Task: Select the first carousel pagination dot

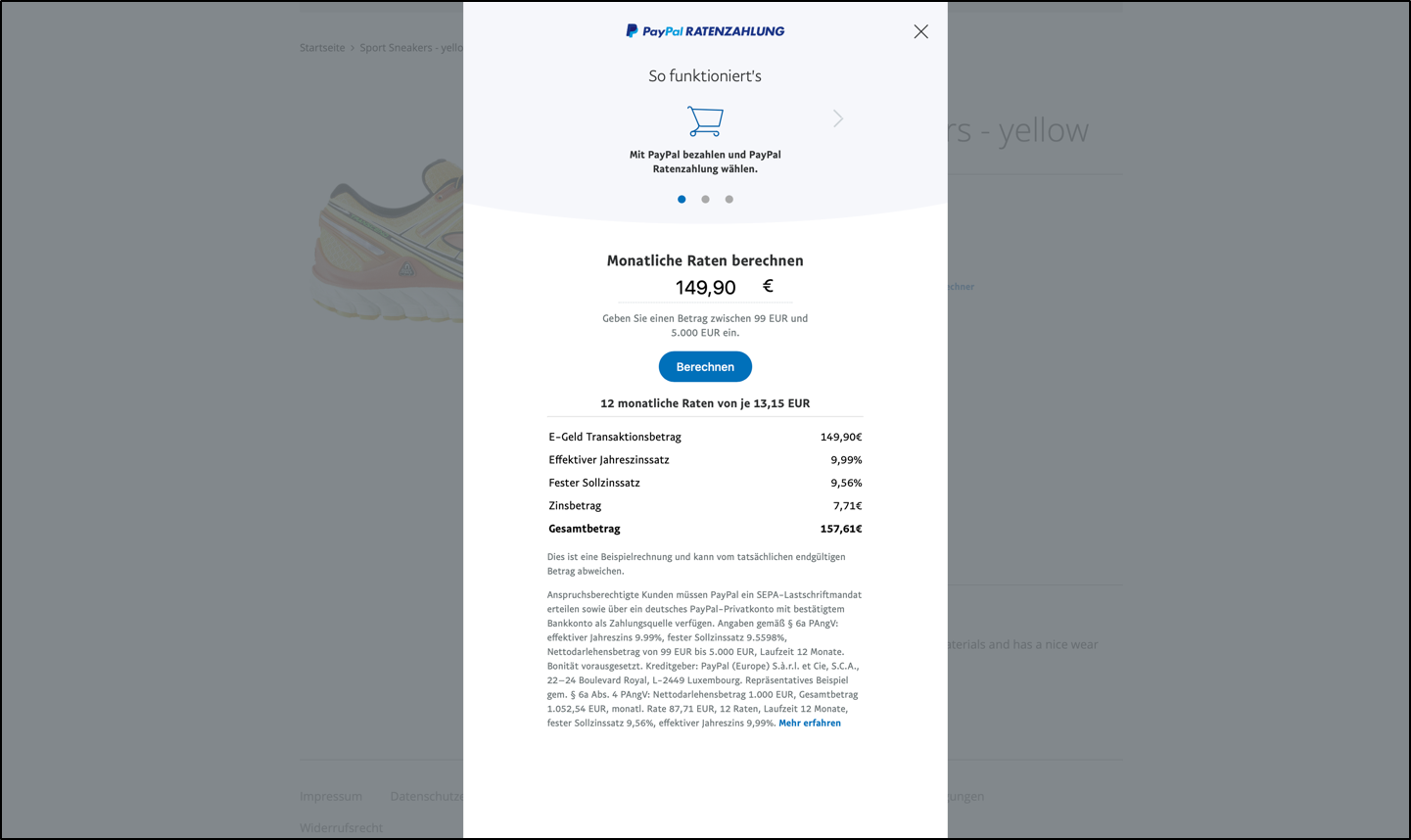Action: click(682, 199)
